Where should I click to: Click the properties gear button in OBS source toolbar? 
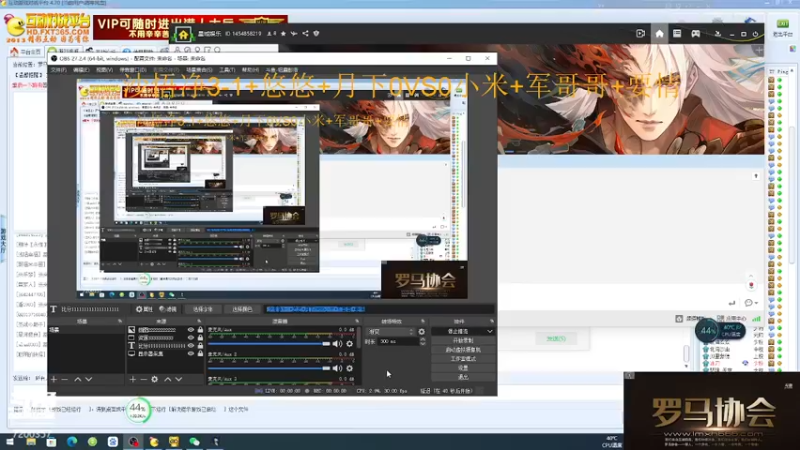pyautogui.click(x=144, y=309)
